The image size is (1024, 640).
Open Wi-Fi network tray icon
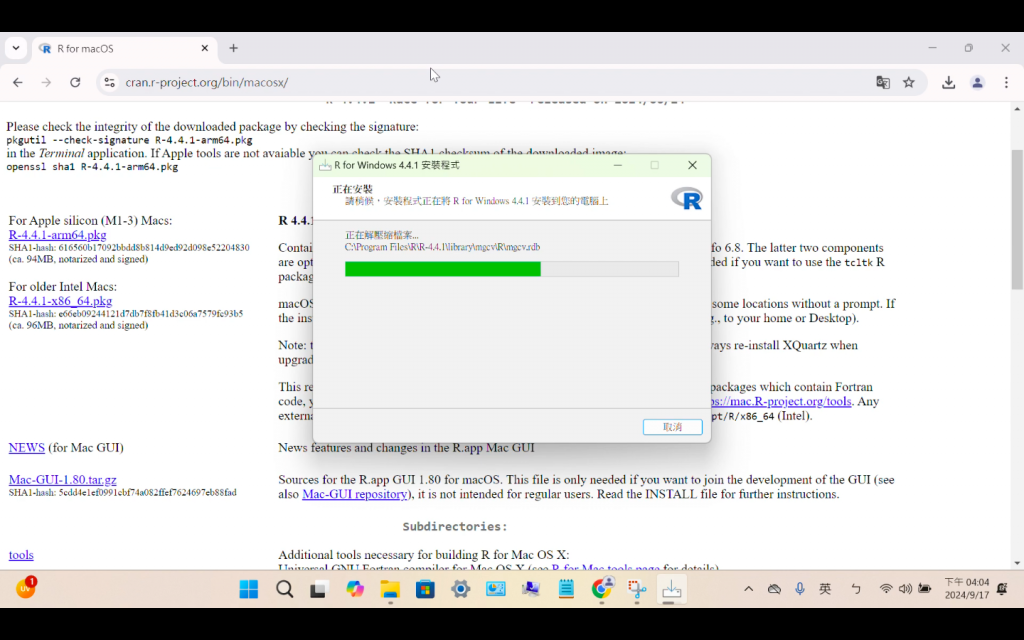pyautogui.click(x=886, y=589)
